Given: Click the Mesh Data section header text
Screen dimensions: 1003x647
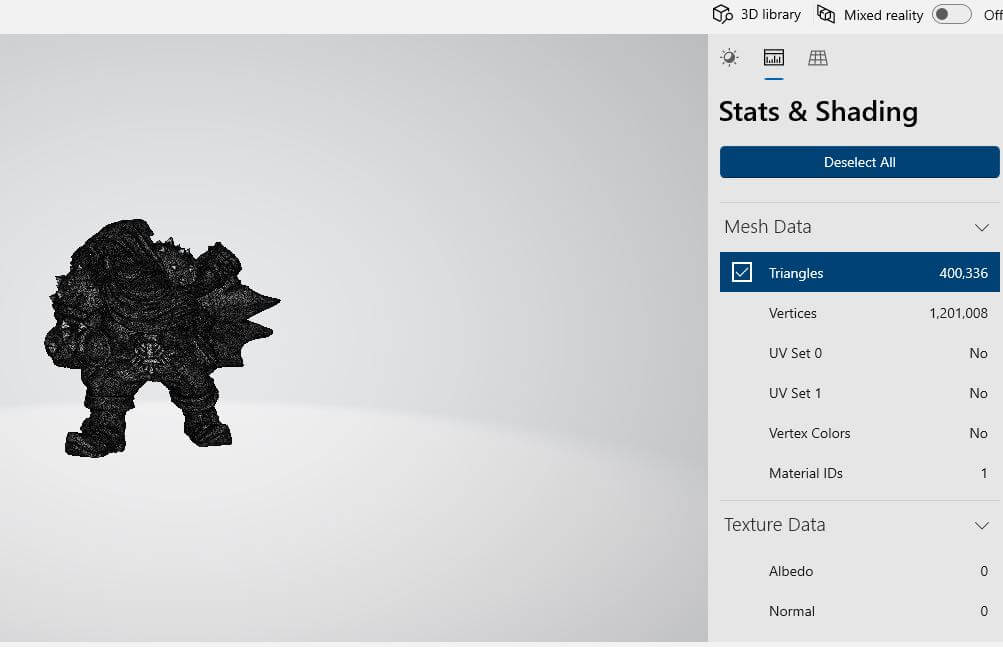Looking at the screenshot, I should pyautogui.click(x=767, y=227).
